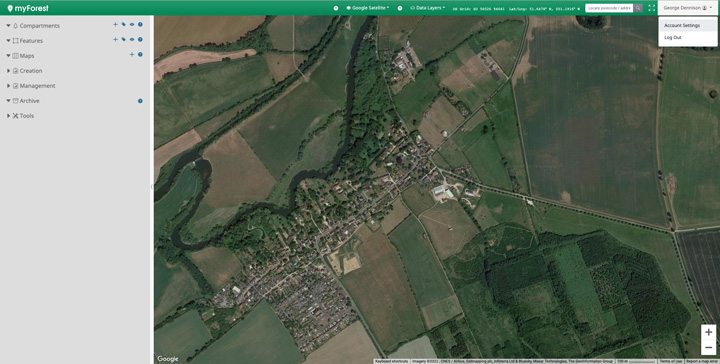Toggle Features visibility eye icon
The width and height of the screenshot is (720, 364).
coord(132,40)
